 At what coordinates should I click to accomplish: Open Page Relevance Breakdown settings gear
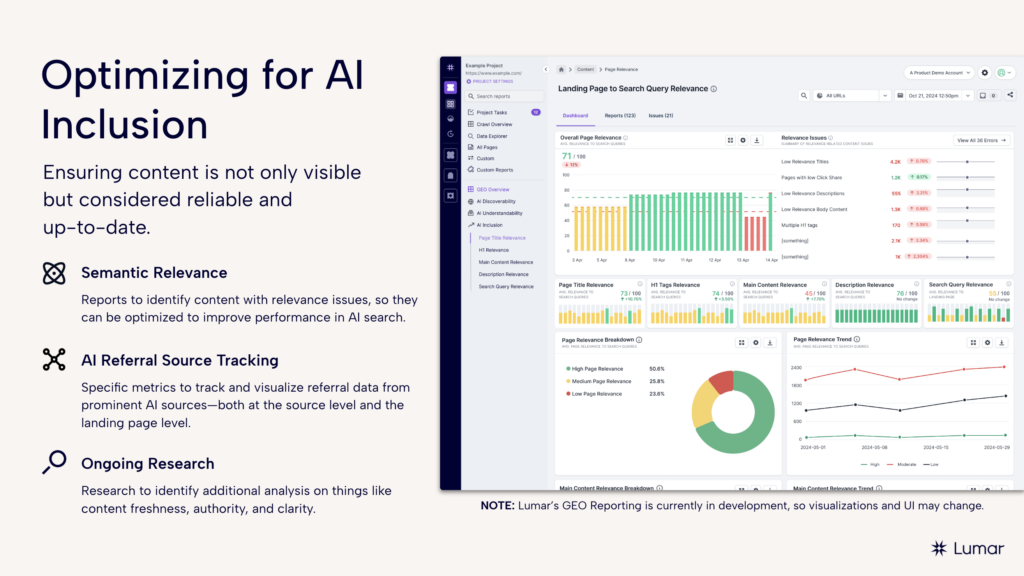[x=756, y=343]
